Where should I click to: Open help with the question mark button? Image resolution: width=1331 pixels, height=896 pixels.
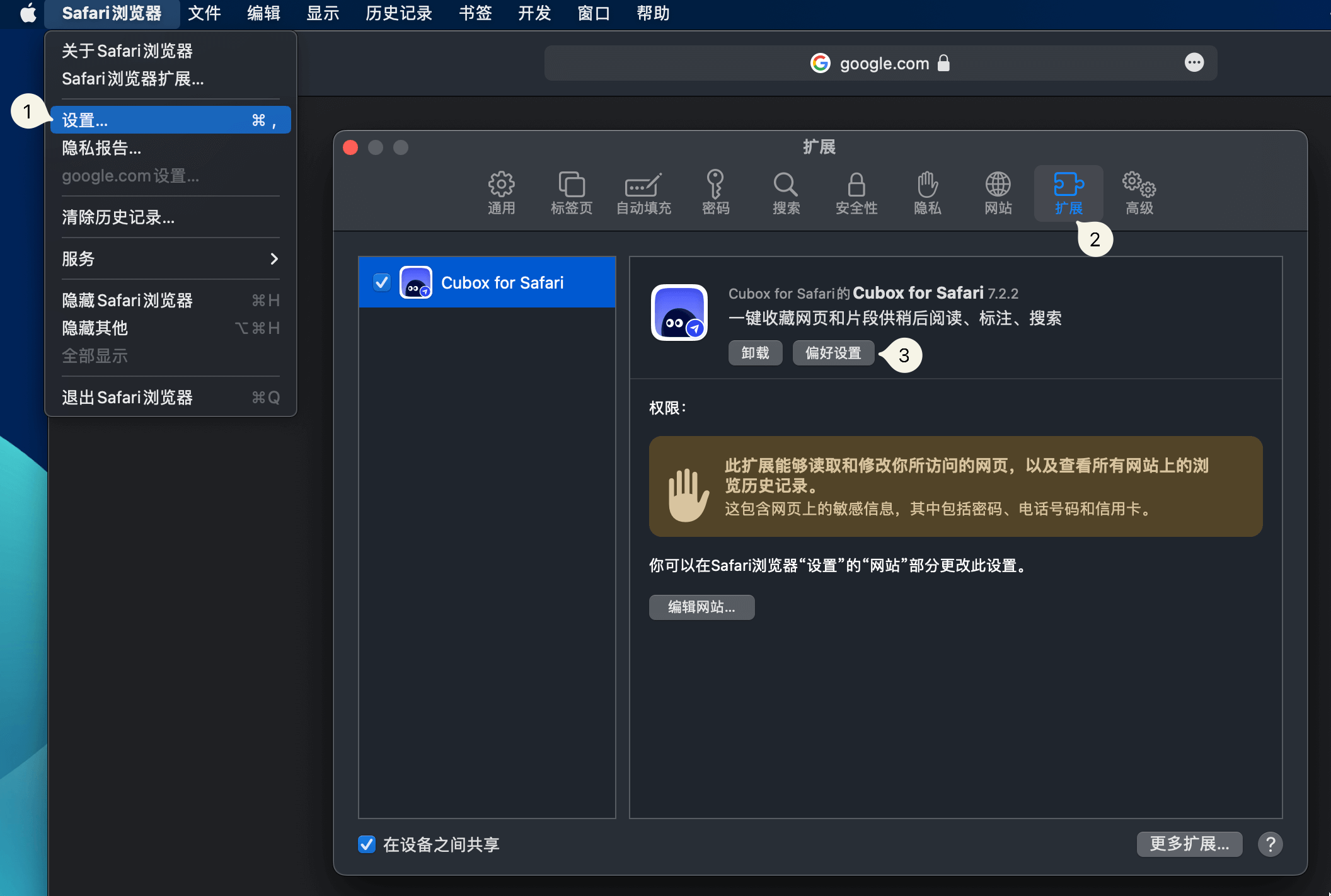pos(1270,844)
